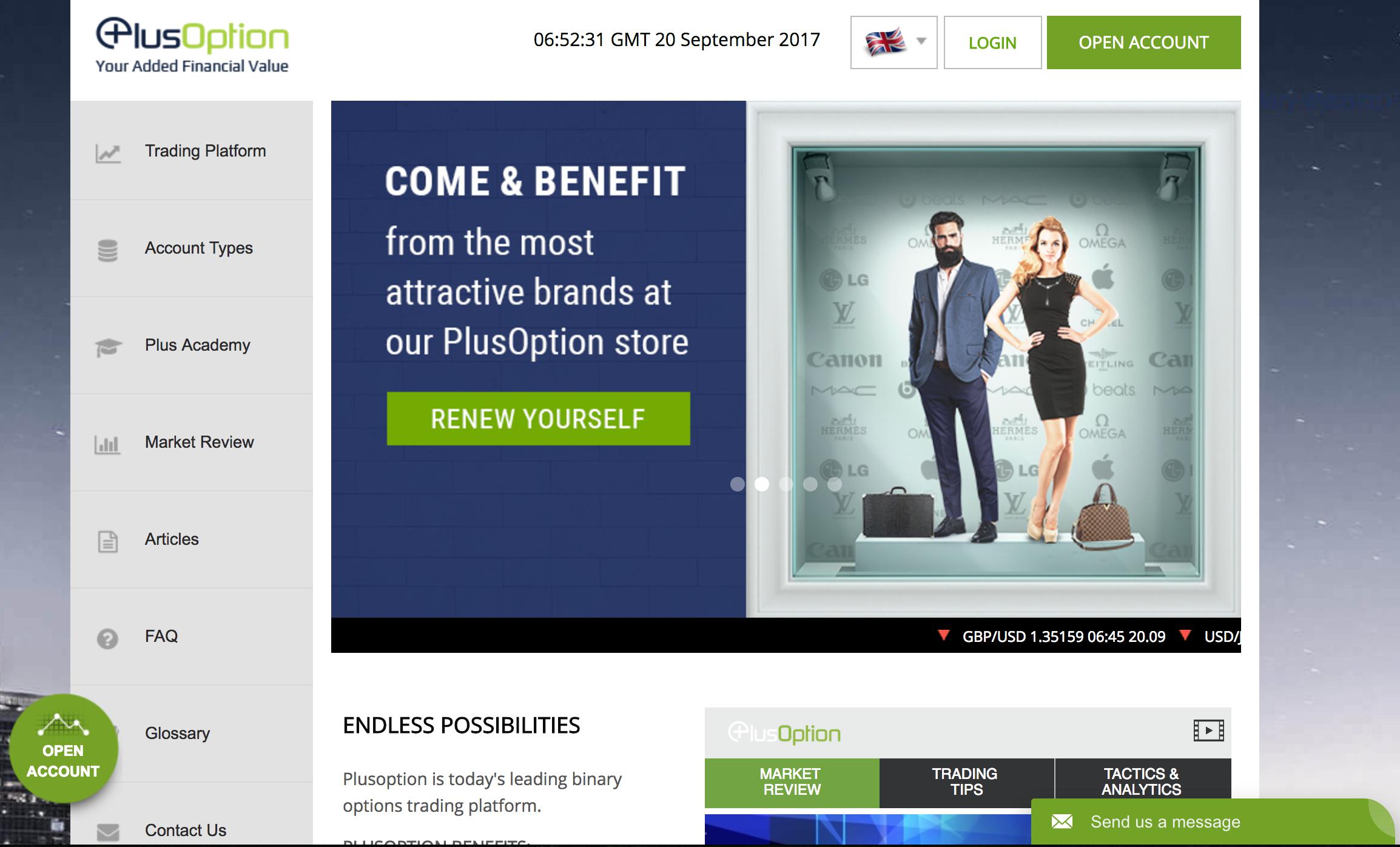This screenshot has height=847, width=1400.
Task: Select the third carousel slide dot
Action: point(786,484)
